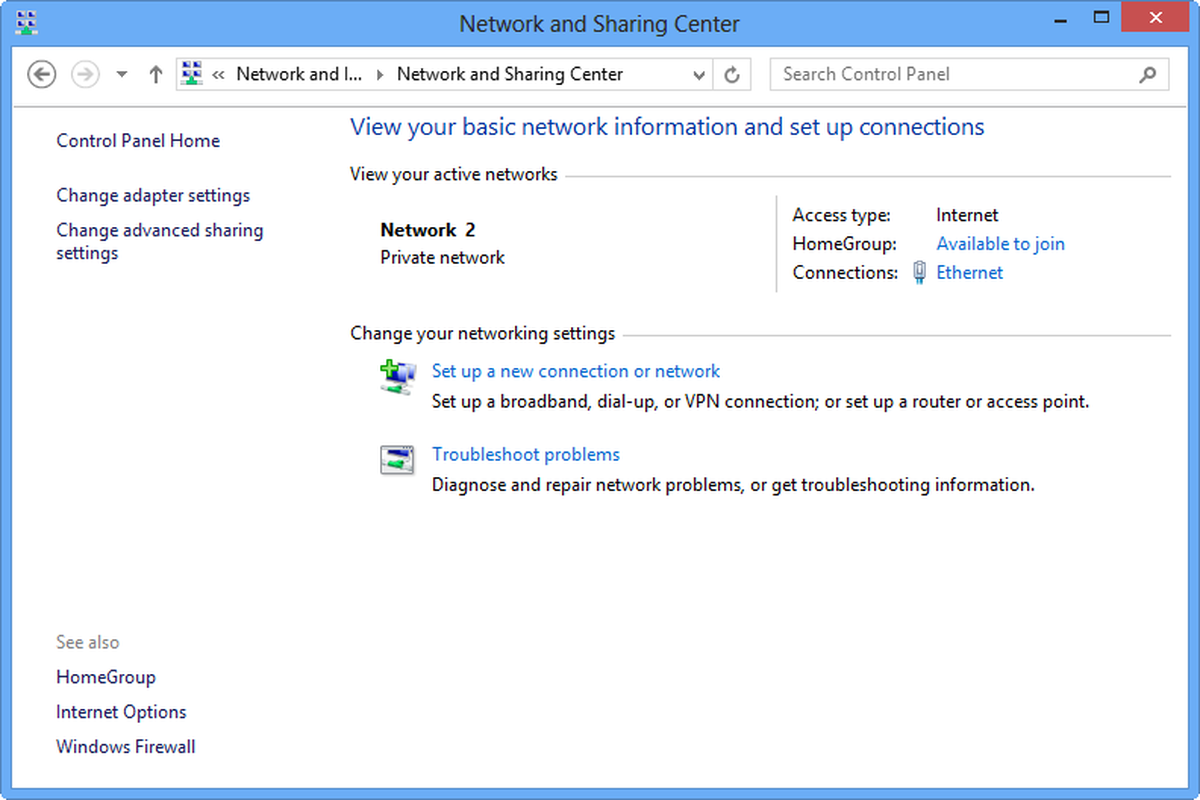Viewport: 1200px width, 800px height.
Task: Refresh the current Control Panel view
Action: tap(733, 73)
